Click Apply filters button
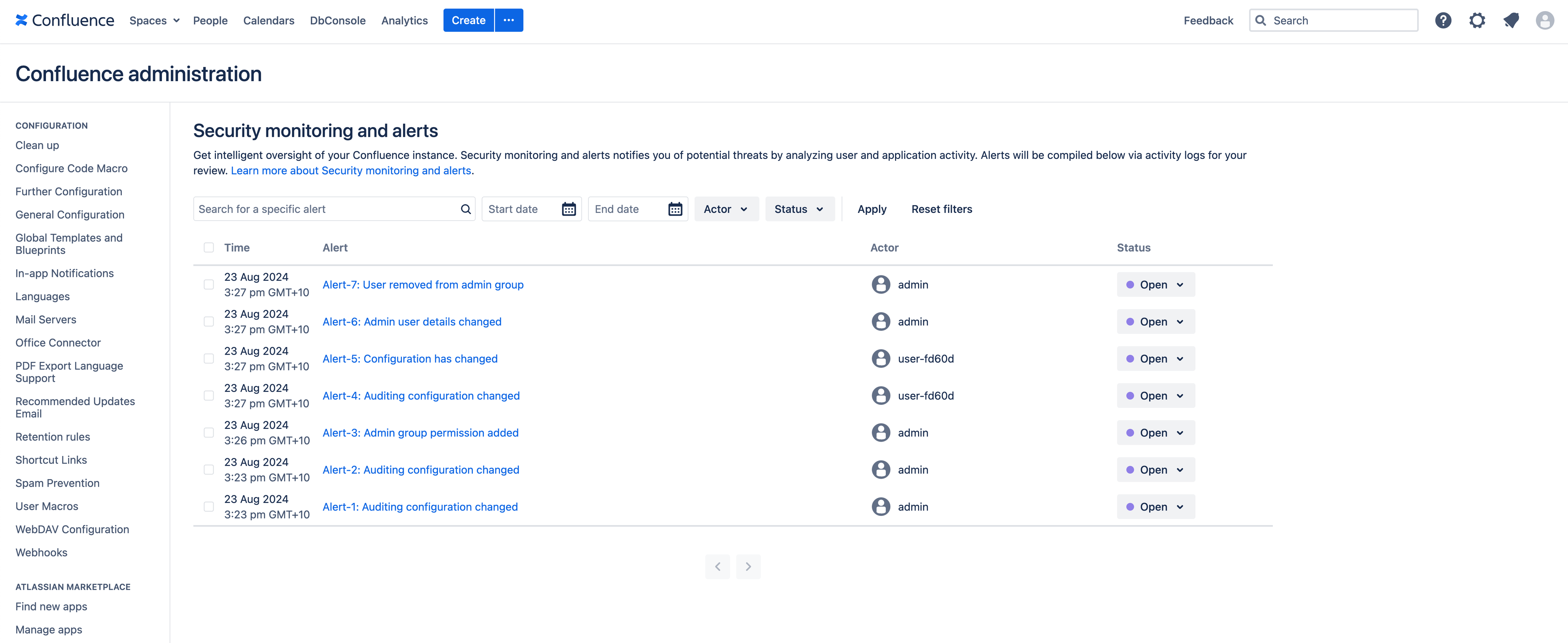 click(x=872, y=209)
